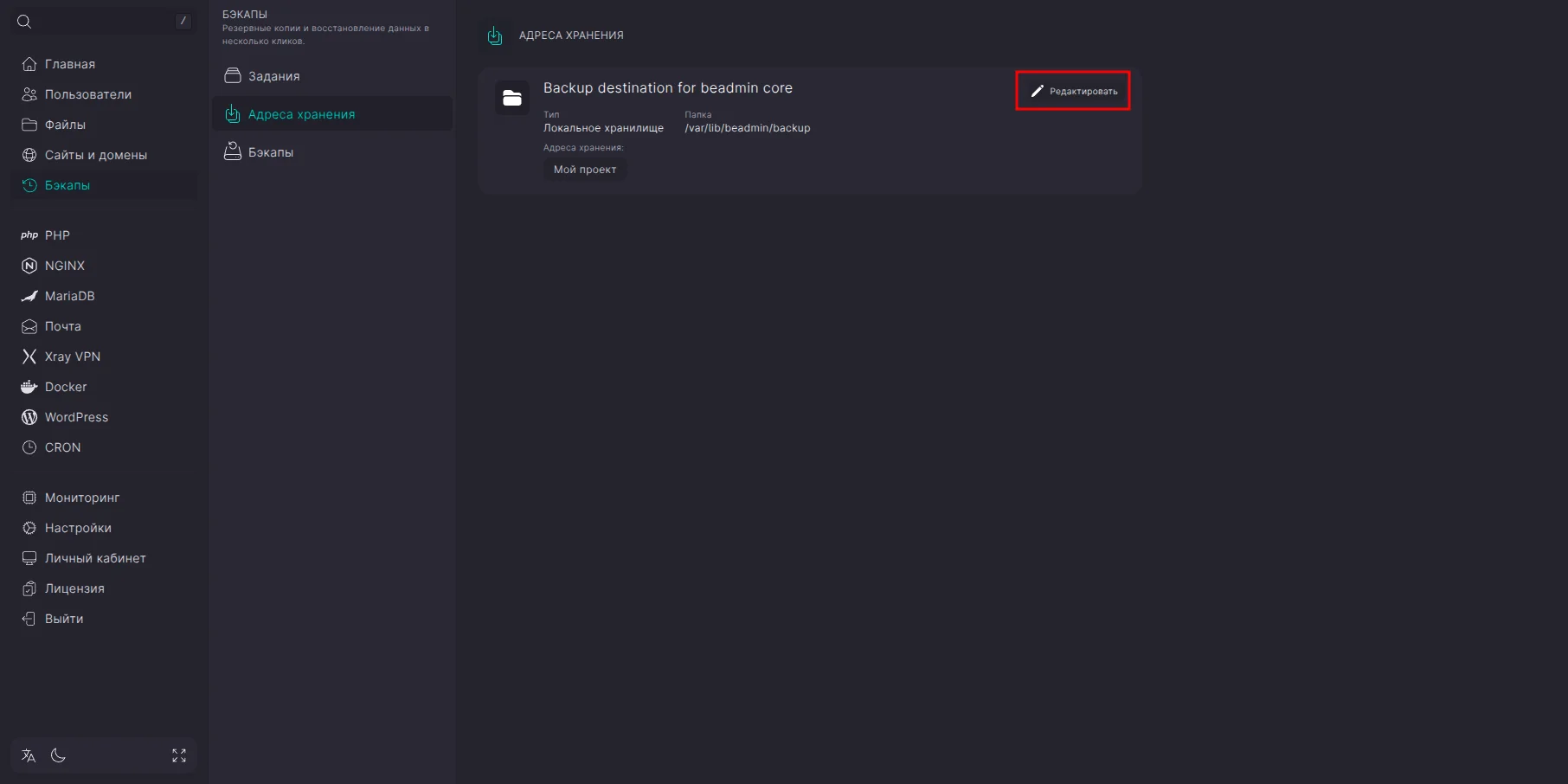Click the Docker whale icon
1568x784 pixels.
(x=29, y=387)
